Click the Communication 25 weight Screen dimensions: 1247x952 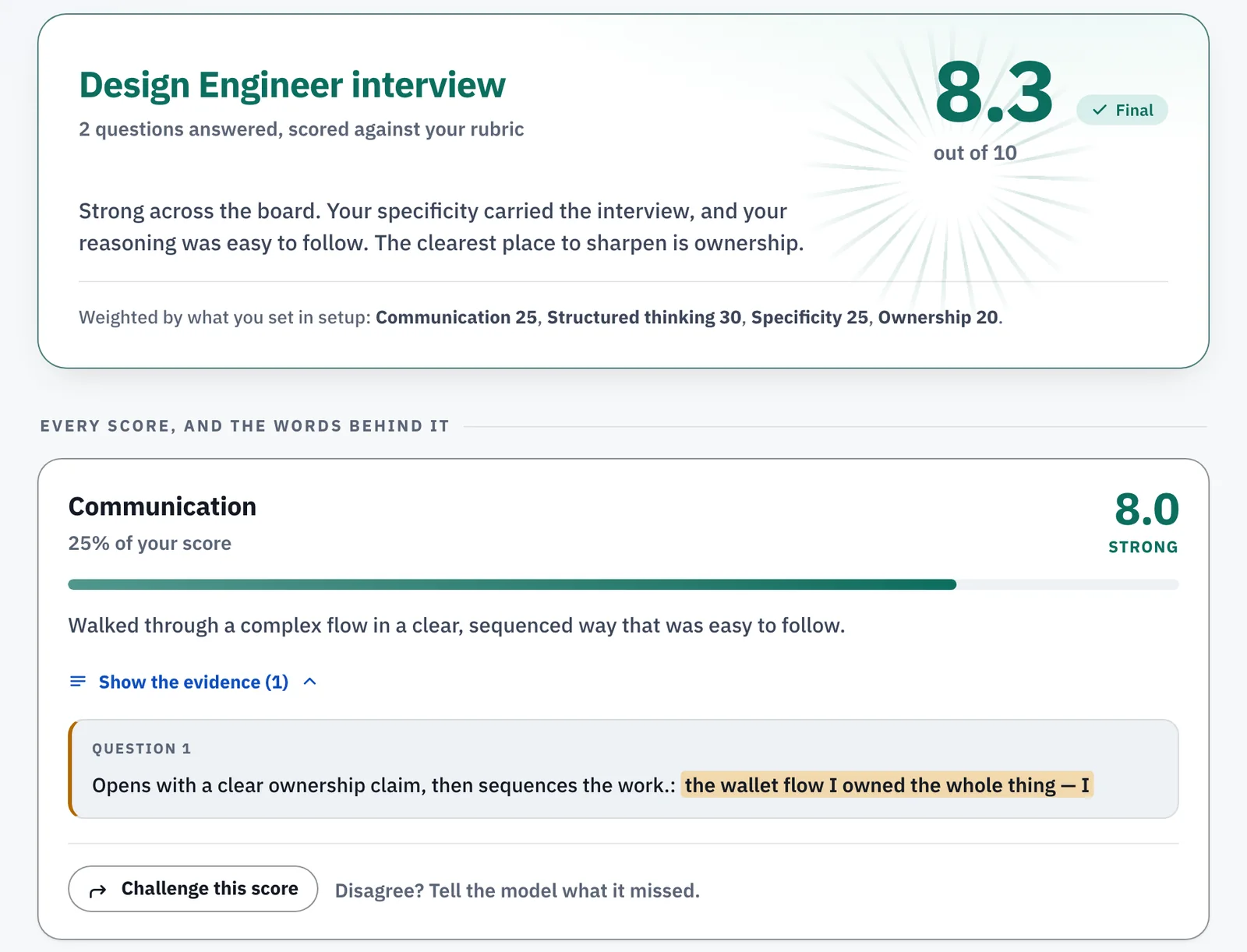pyautogui.click(x=457, y=317)
